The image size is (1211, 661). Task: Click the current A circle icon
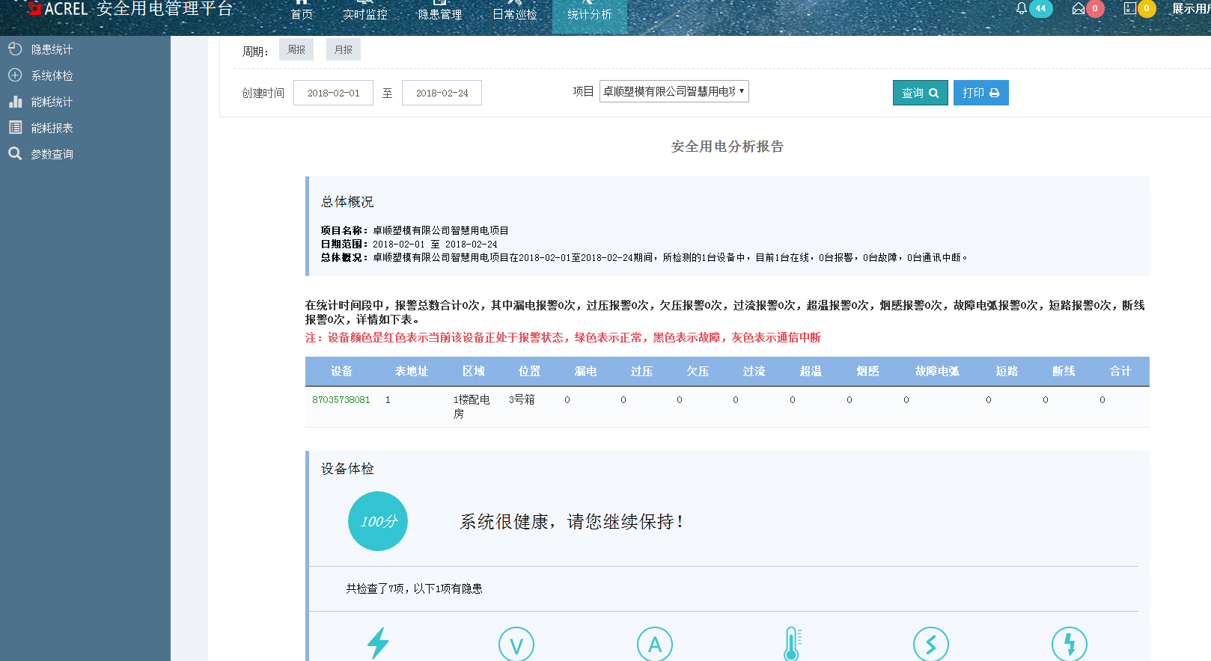click(655, 644)
